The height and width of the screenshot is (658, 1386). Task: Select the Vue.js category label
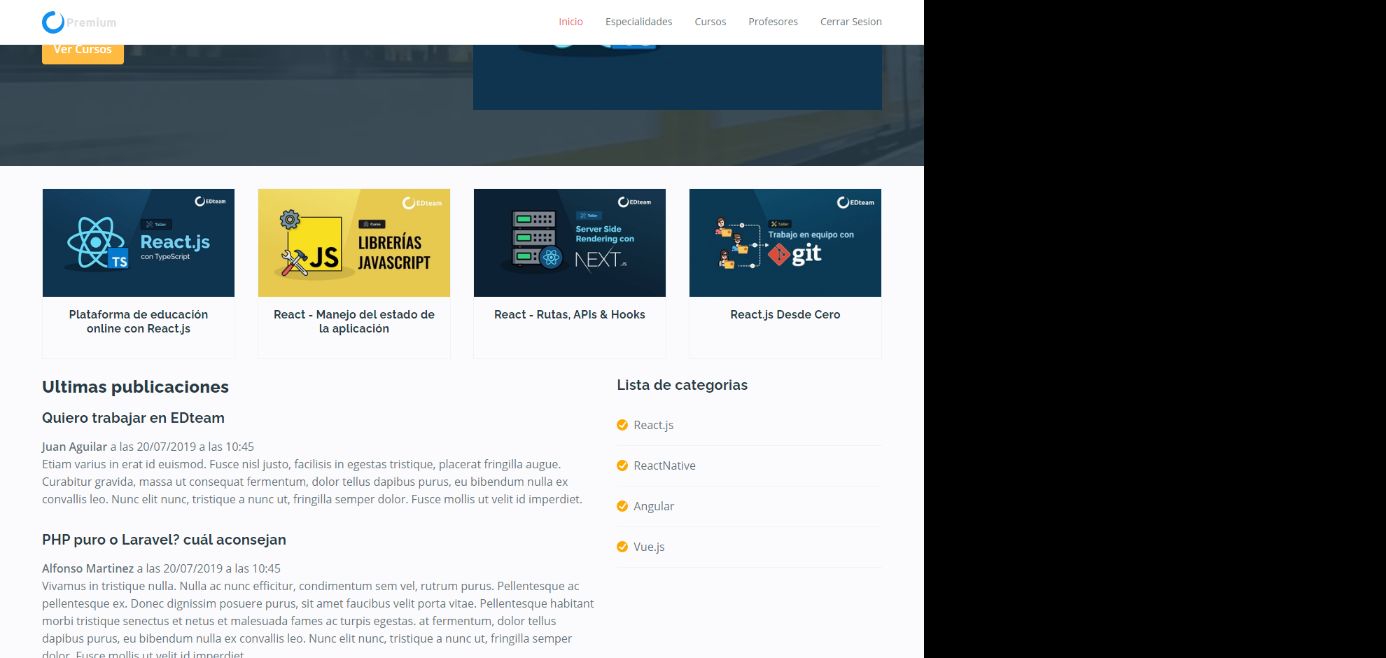pyautogui.click(x=649, y=547)
